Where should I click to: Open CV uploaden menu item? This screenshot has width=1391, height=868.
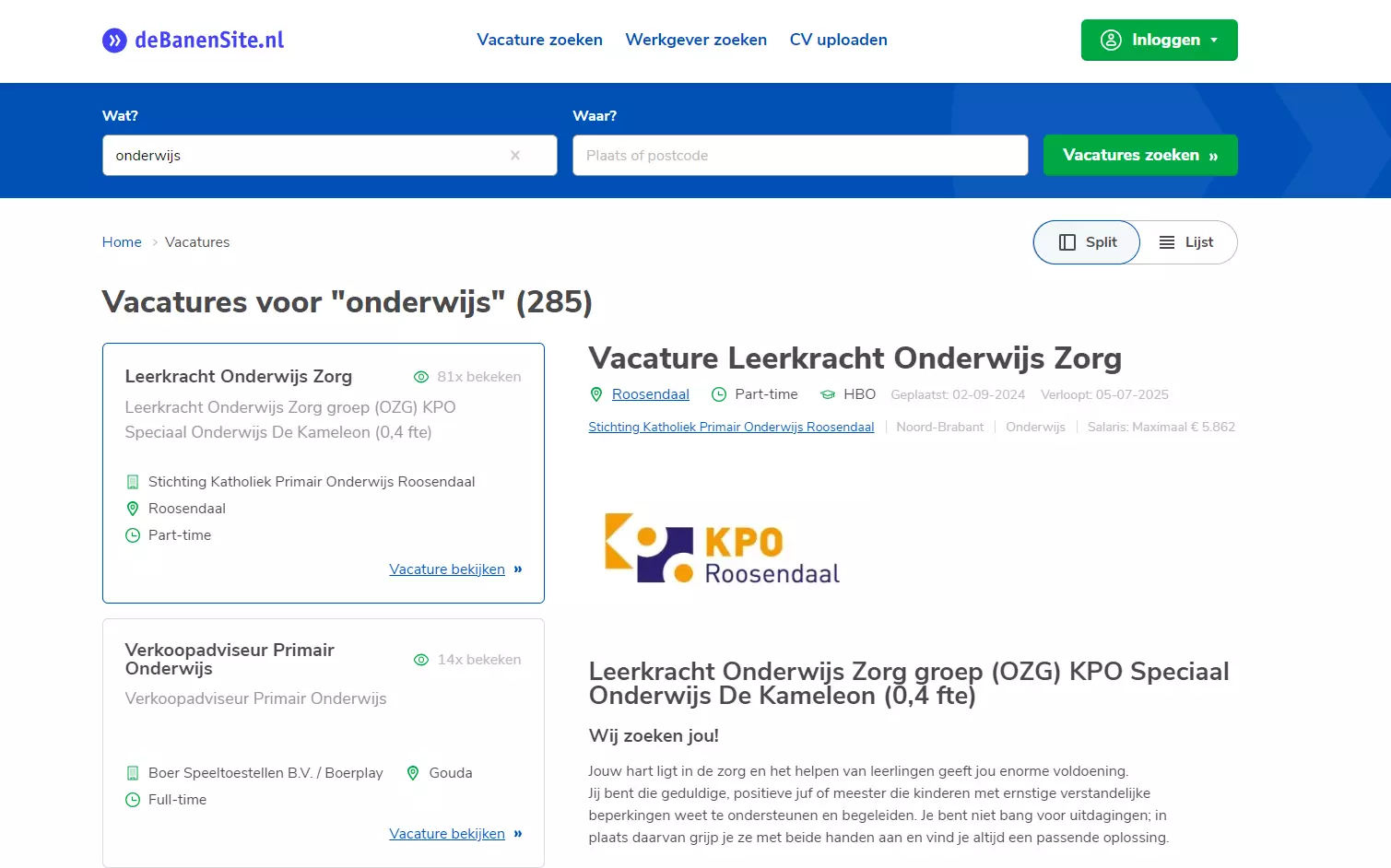click(x=838, y=40)
